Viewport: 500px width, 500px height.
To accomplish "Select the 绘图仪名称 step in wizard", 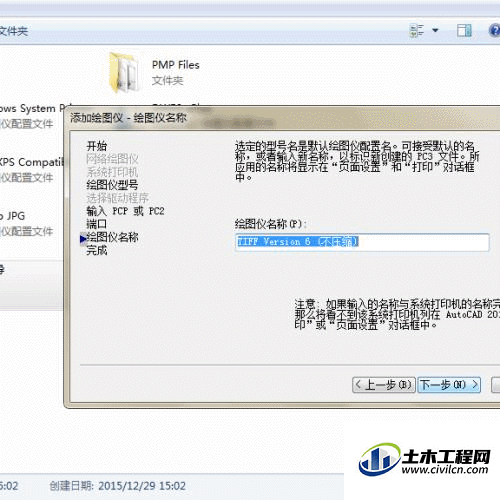I will point(112,237).
